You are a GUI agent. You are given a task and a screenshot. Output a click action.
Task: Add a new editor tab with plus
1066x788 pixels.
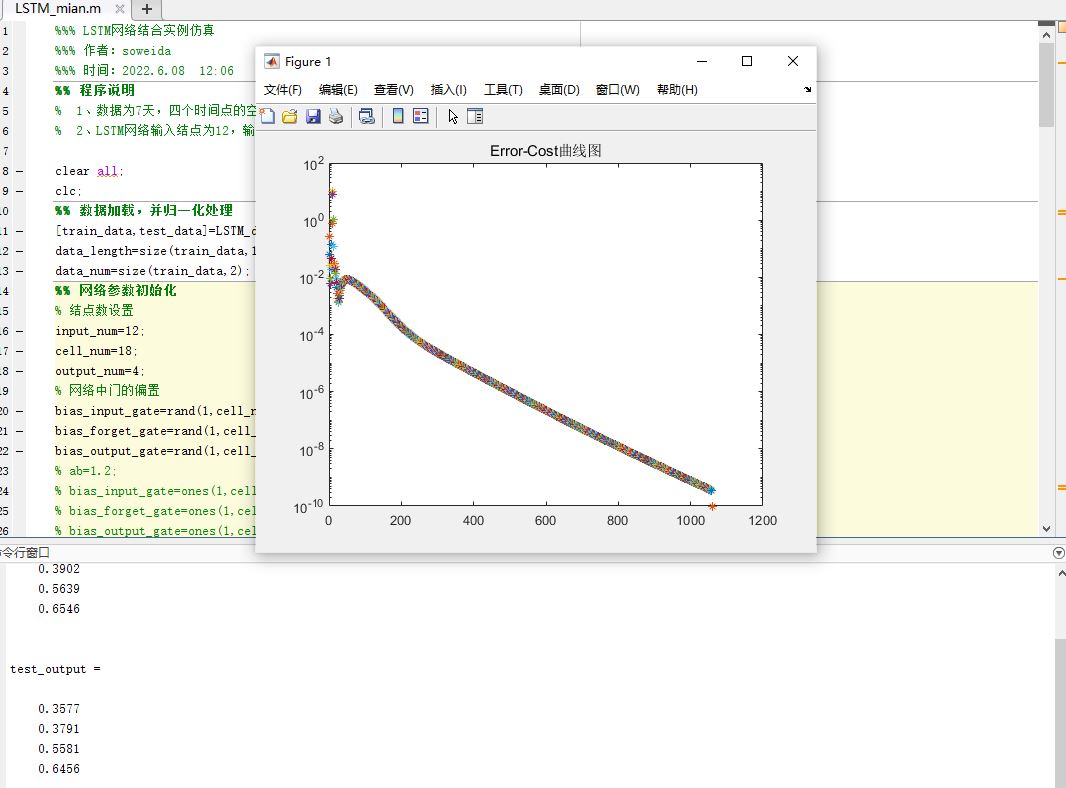146,9
